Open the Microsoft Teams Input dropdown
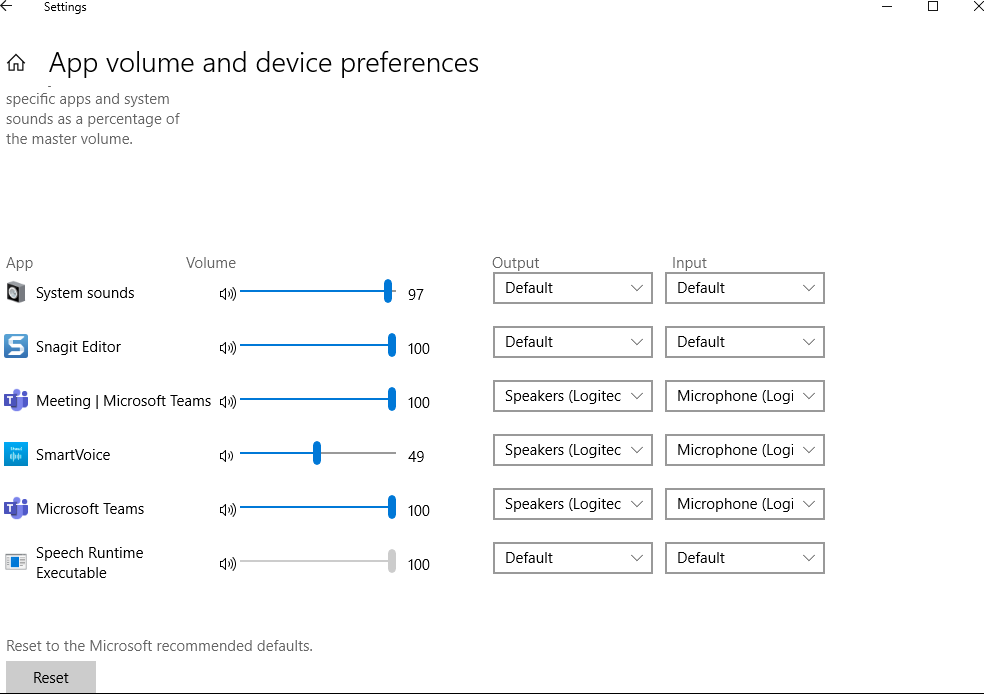The image size is (984, 694). [744, 504]
